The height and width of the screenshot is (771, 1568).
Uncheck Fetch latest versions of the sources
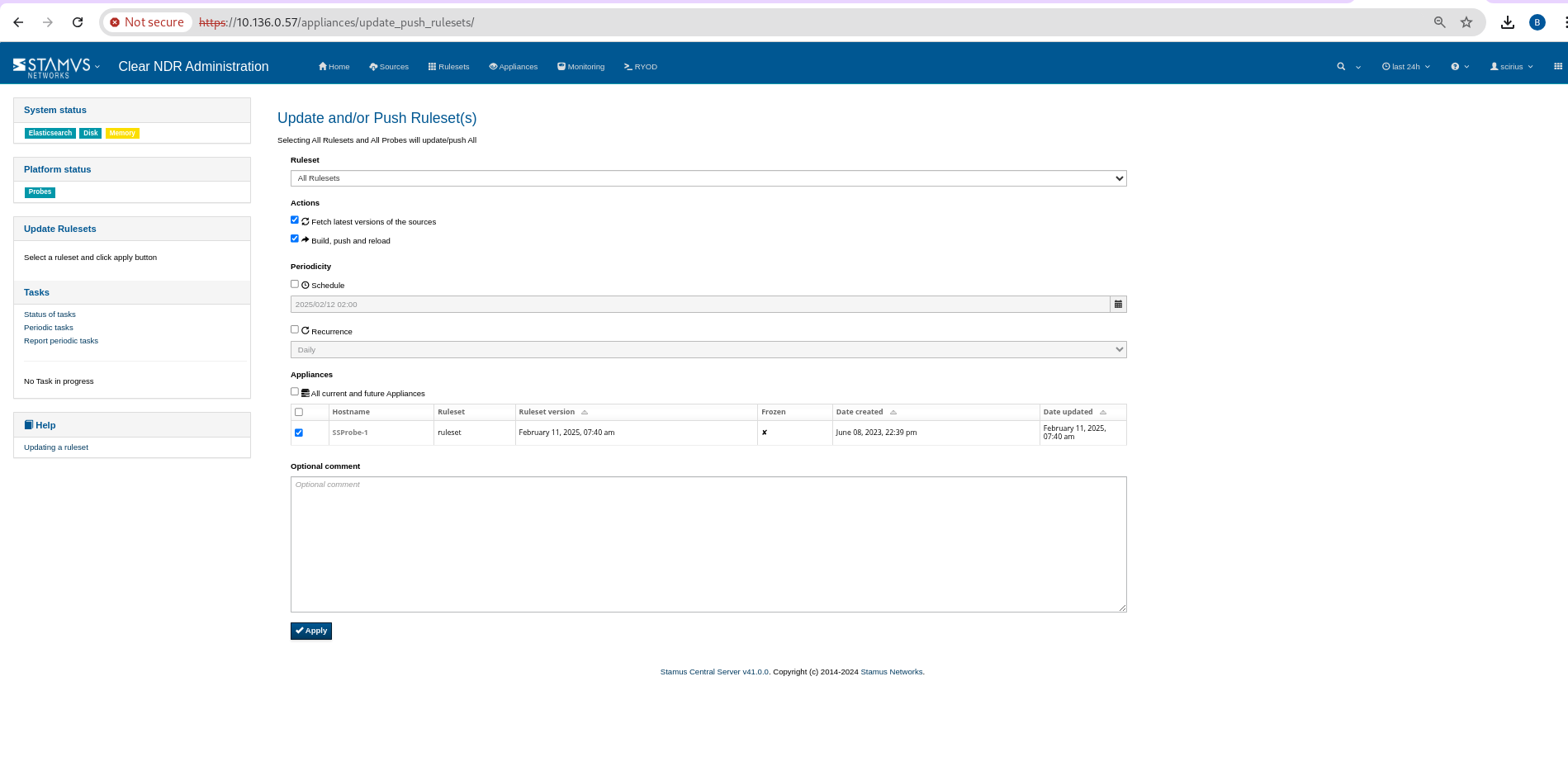click(x=295, y=220)
